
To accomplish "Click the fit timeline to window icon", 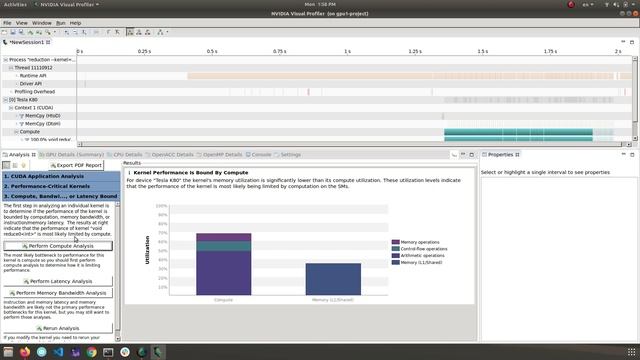I will pos(84,32).
